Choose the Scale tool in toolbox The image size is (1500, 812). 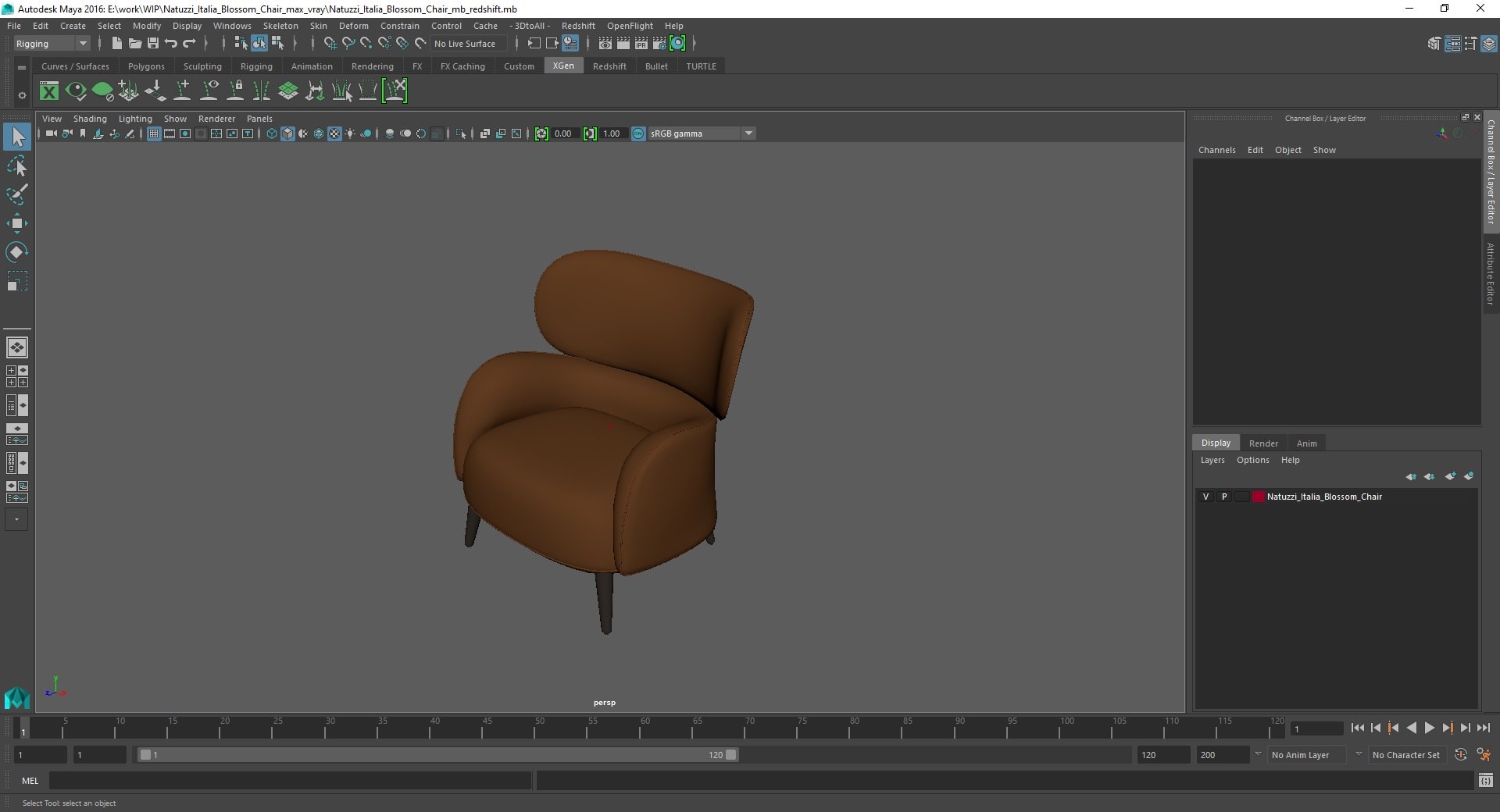coord(16,281)
